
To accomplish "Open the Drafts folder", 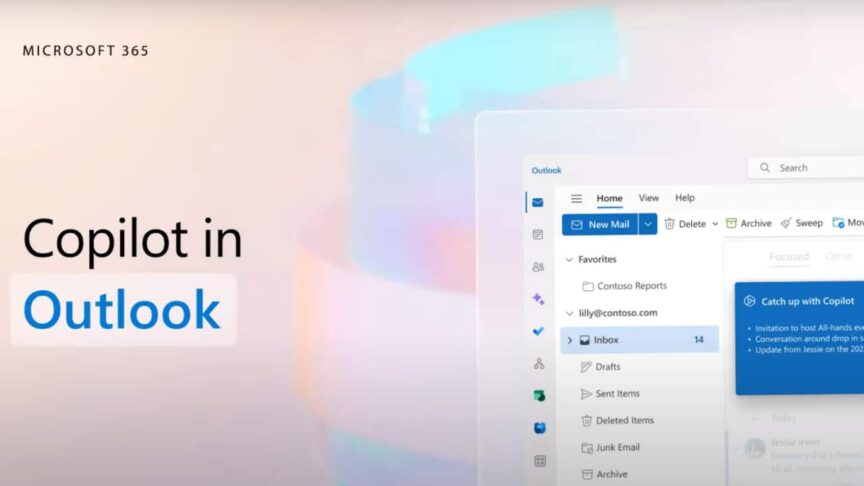I will click(x=601, y=367).
